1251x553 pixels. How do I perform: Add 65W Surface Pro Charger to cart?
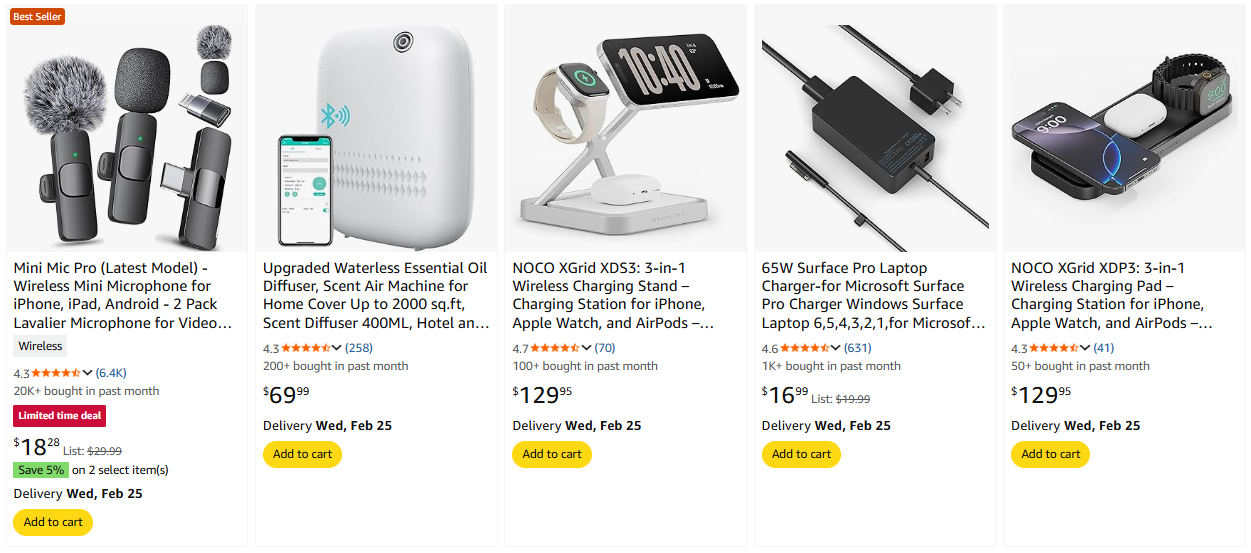pos(801,454)
